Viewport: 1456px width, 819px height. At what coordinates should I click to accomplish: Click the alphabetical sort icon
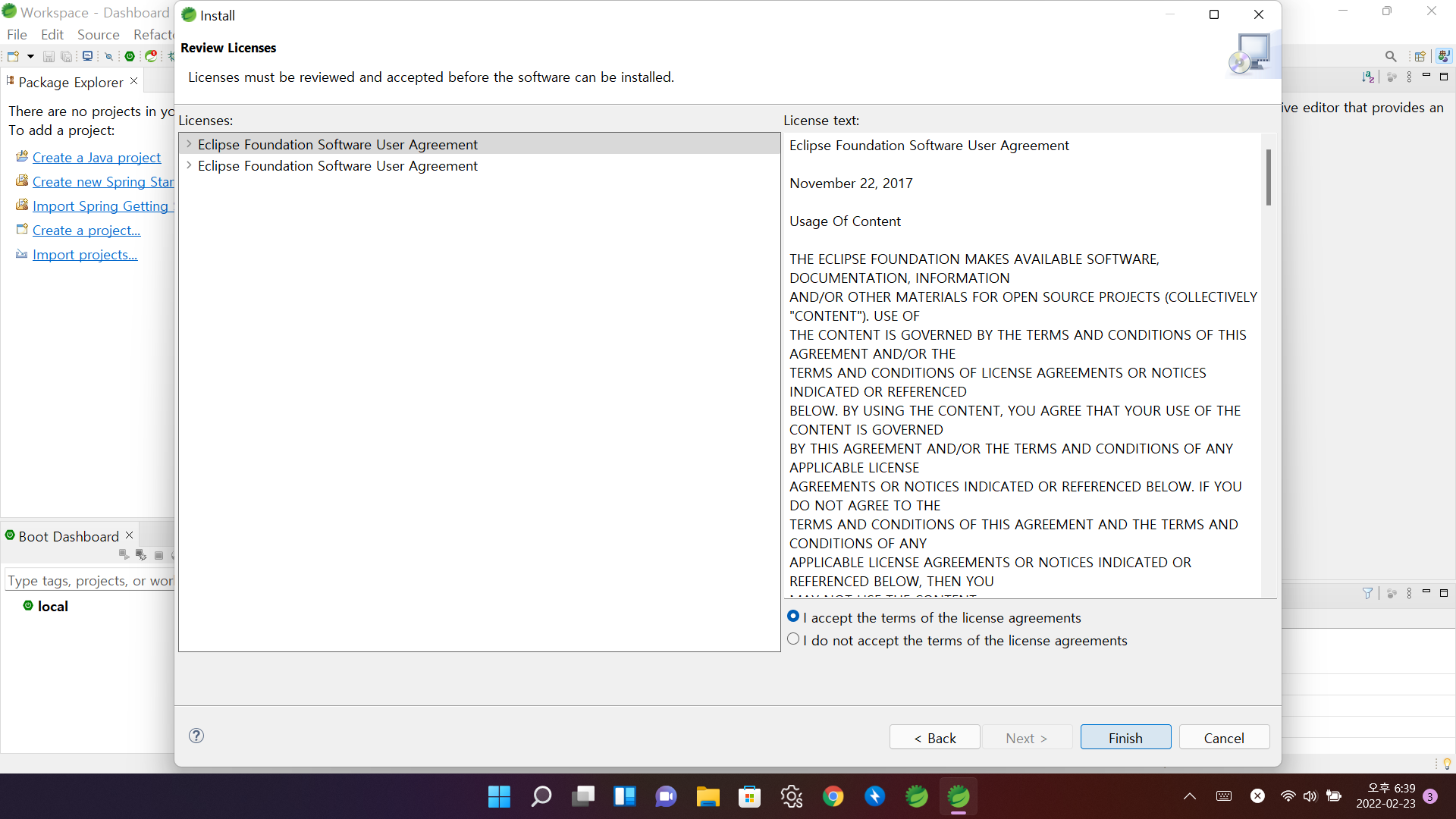coord(1367,77)
